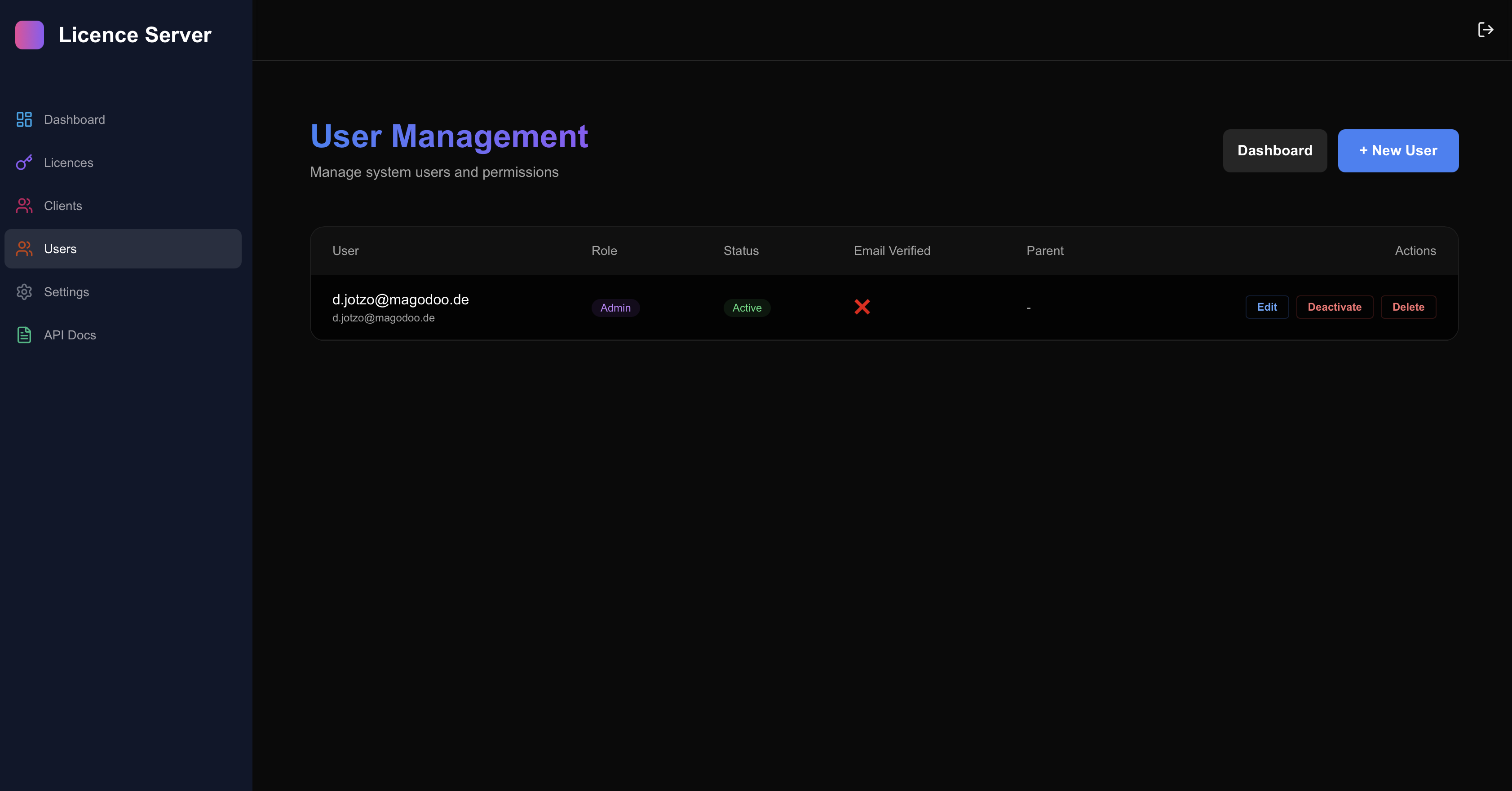The height and width of the screenshot is (791, 1512).
Task: Click the red X under Email Verified
Action: [x=862, y=307]
